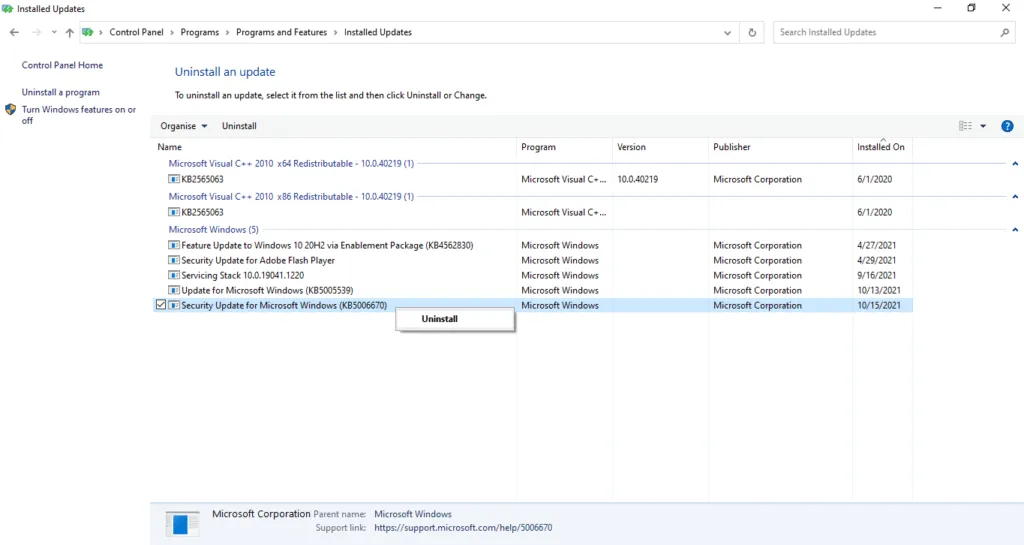This screenshot has height=545, width=1024.
Task: Select Security Update for Adobe Flash Player
Action: [x=532, y=260]
